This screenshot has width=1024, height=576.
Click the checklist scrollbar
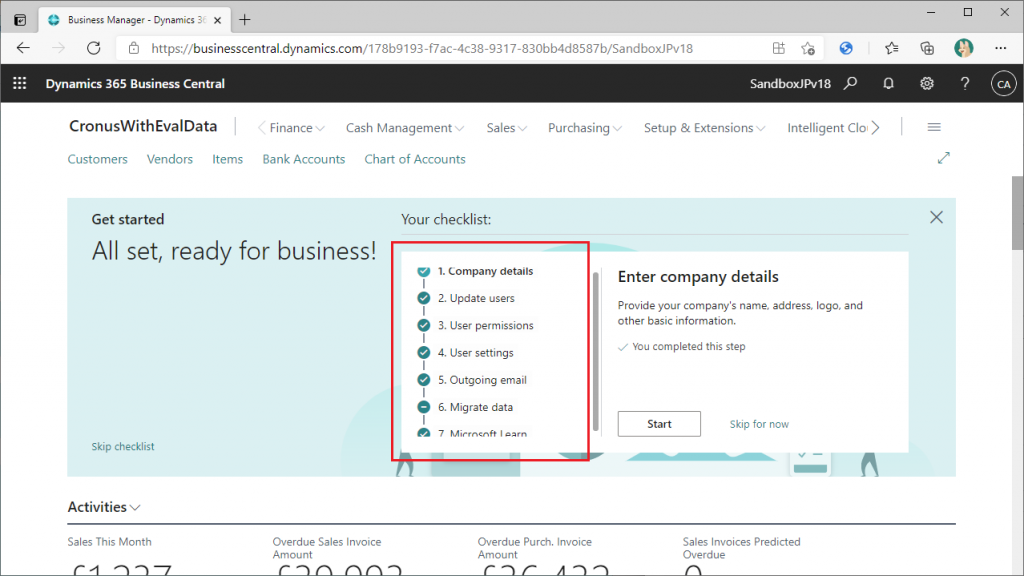point(596,351)
